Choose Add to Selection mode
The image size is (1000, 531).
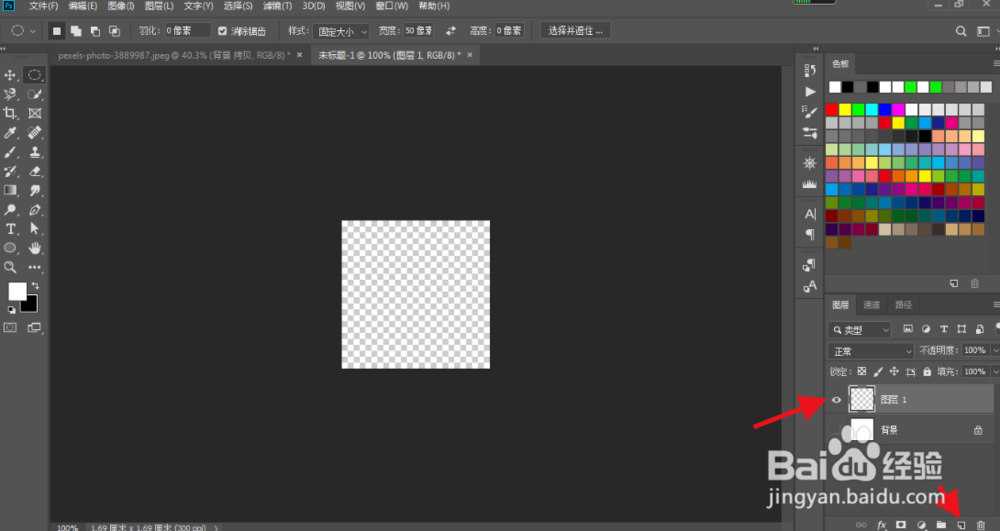pyautogui.click(x=76, y=31)
